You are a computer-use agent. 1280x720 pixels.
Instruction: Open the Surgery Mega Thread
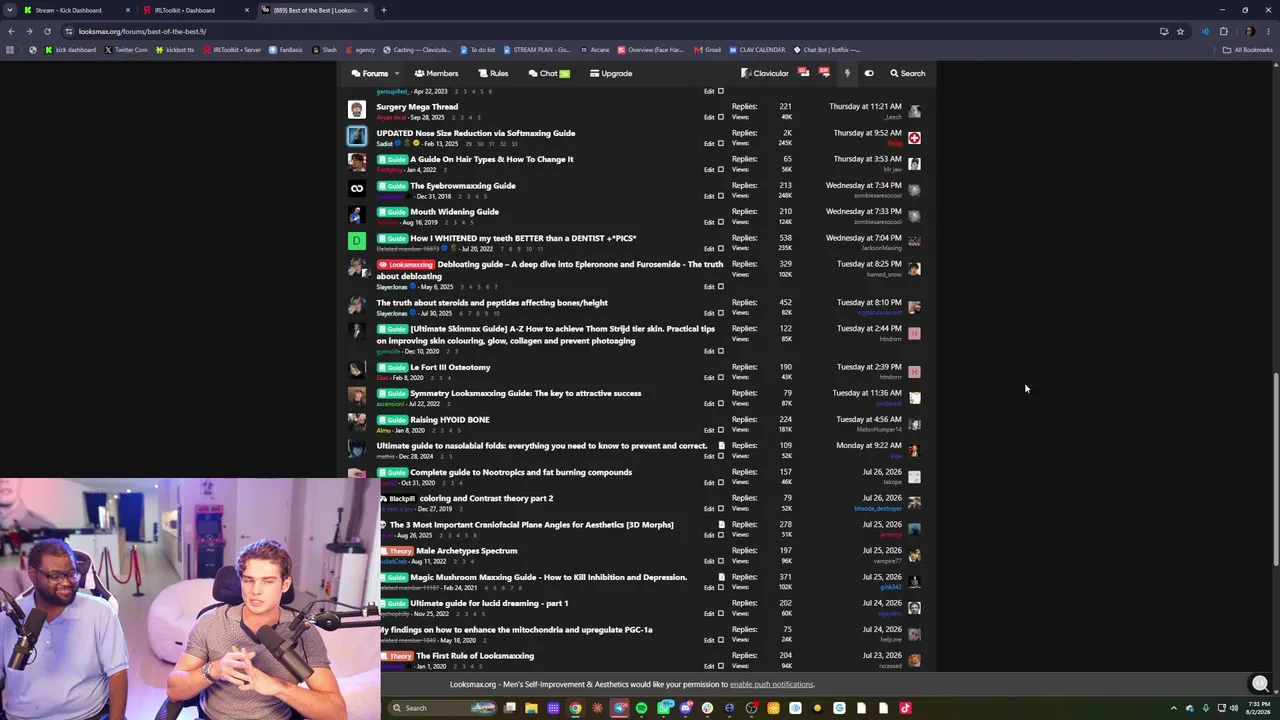[x=417, y=107]
